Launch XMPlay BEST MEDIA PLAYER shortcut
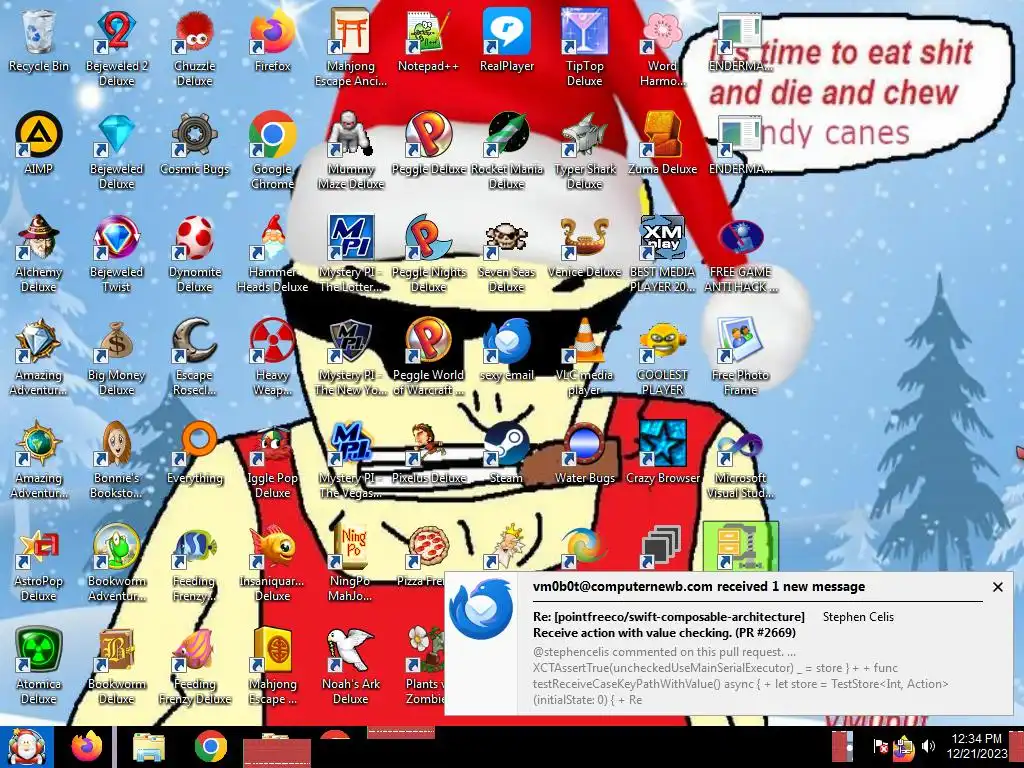Viewport: 1024px width, 768px height. 662,254
